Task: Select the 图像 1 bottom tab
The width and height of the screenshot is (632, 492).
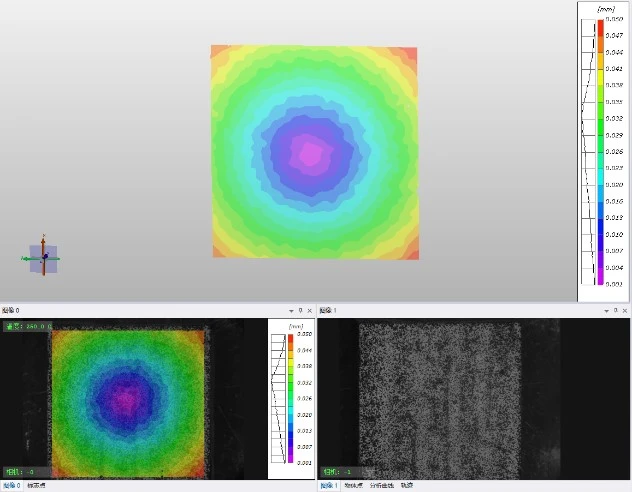Action: 328,486
